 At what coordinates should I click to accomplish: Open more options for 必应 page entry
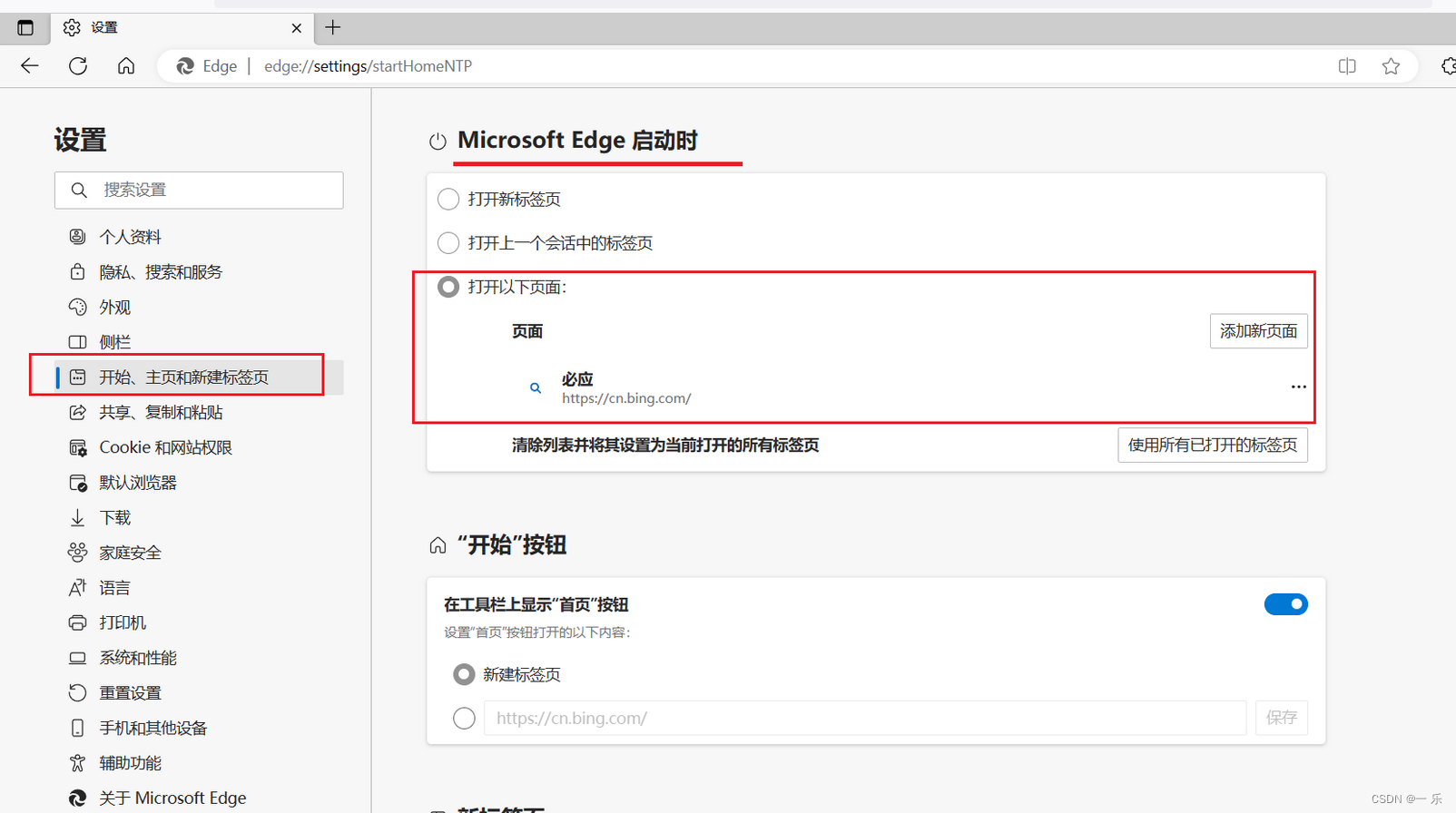coord(1299,387)
